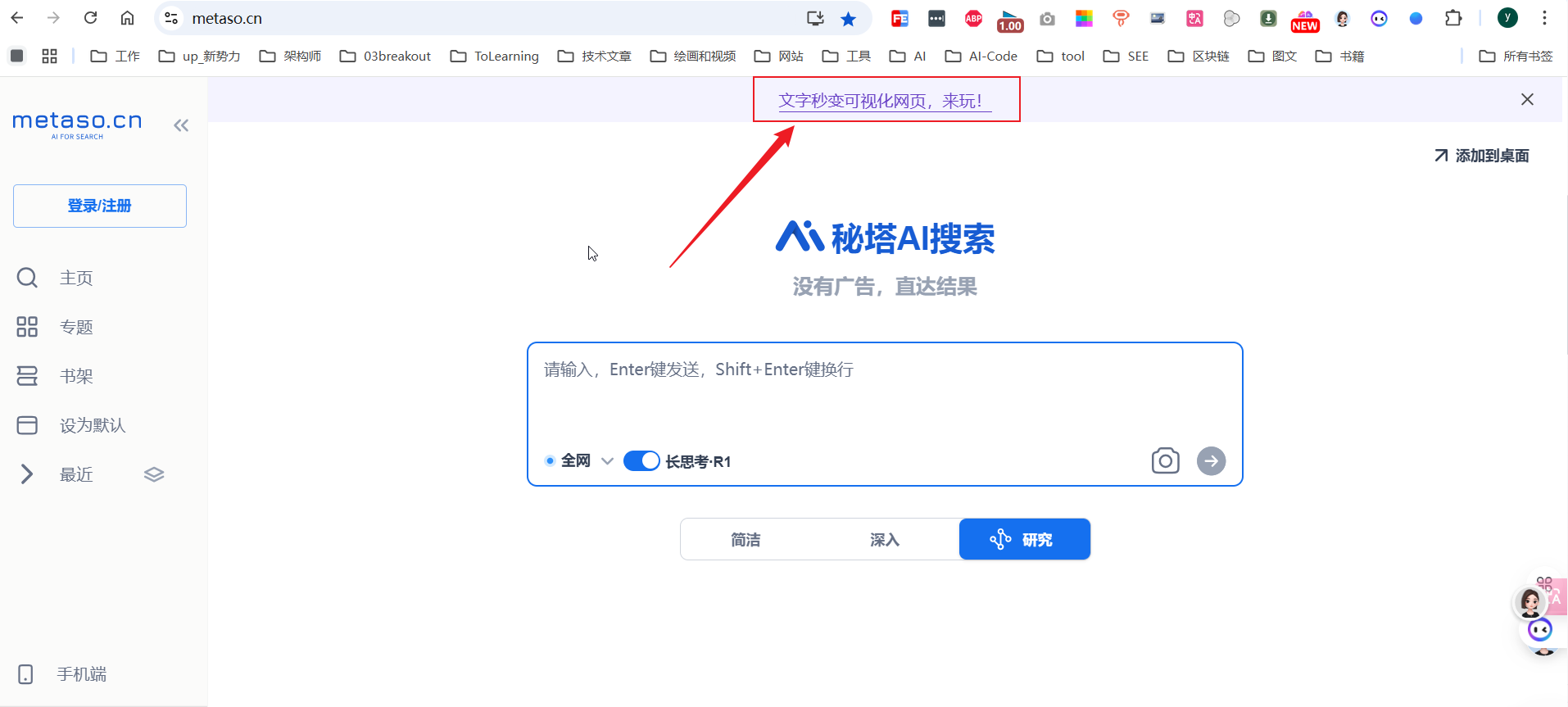Select the 简洁 search mode tab
Viewport: 1568px width, 707px height.
[745, 539]
